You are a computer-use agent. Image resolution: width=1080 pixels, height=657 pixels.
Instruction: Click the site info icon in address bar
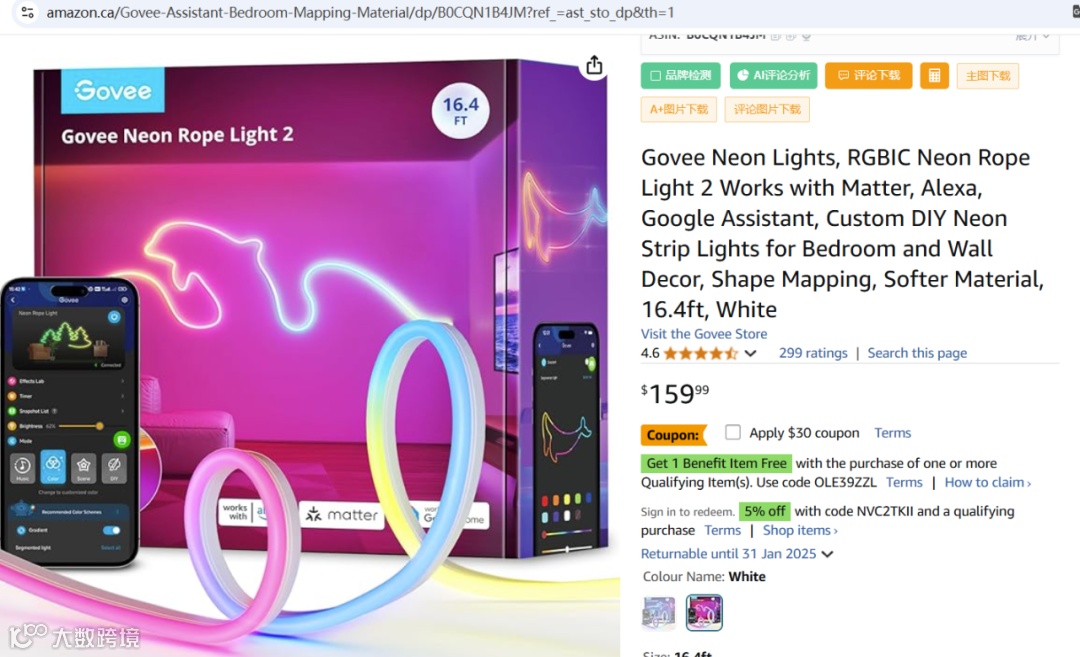pos(28,12)
